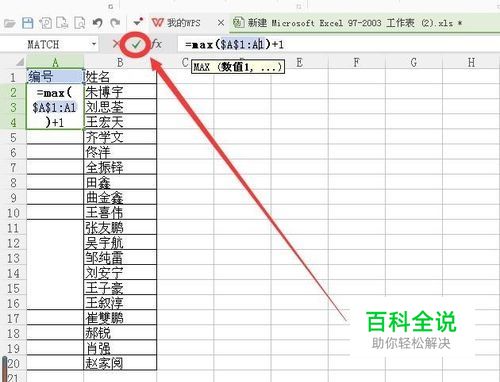Close the 我的WPS tab
Screen dimensions: 500x382
click(221, 23)
